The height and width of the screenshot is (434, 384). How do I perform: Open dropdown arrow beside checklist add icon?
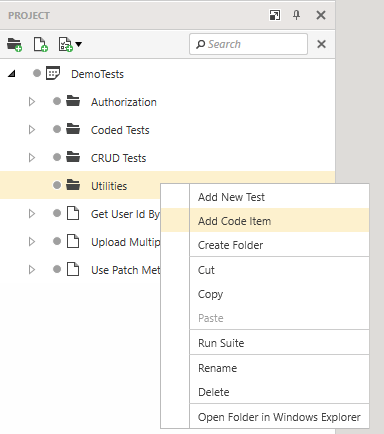pos(79,44)
